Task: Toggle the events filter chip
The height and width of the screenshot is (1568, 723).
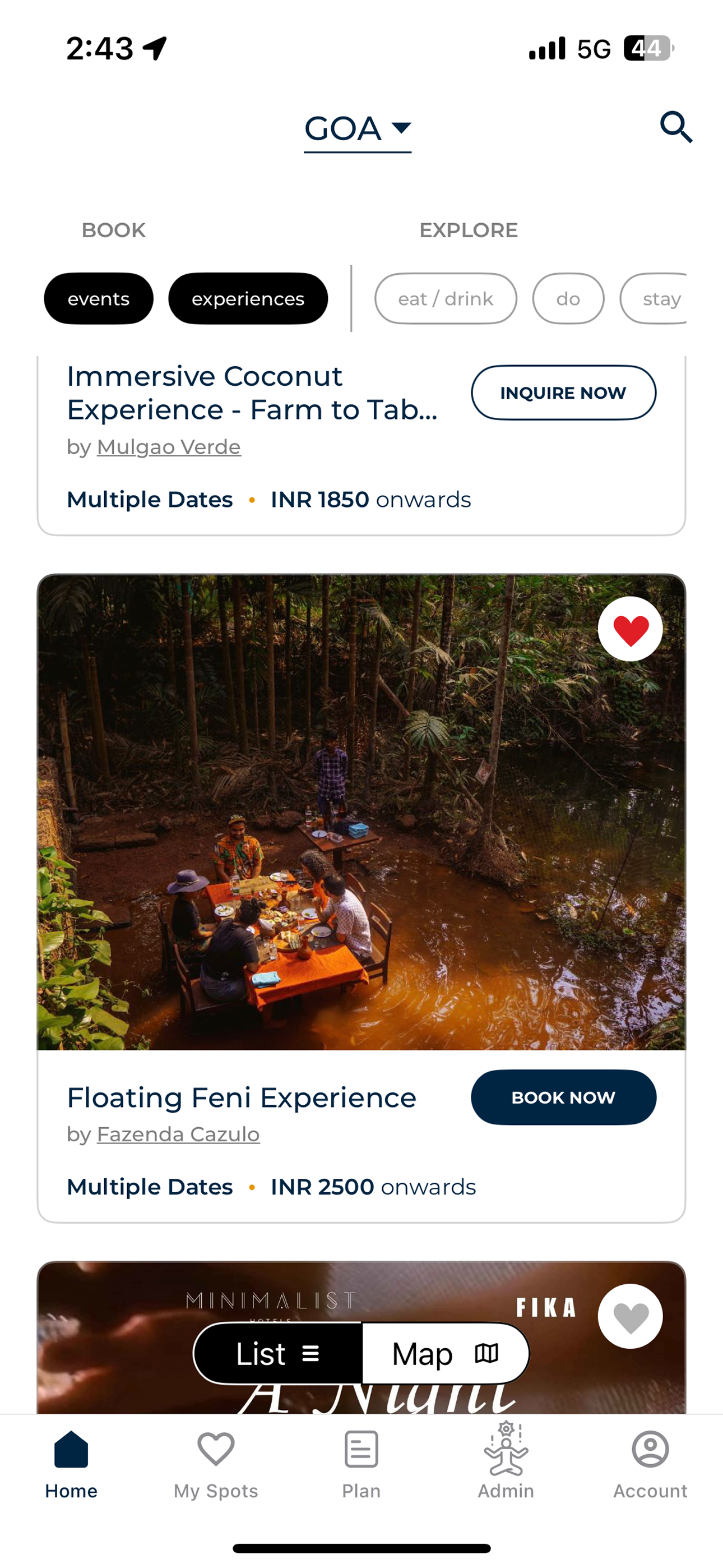Action: point(99,298)
